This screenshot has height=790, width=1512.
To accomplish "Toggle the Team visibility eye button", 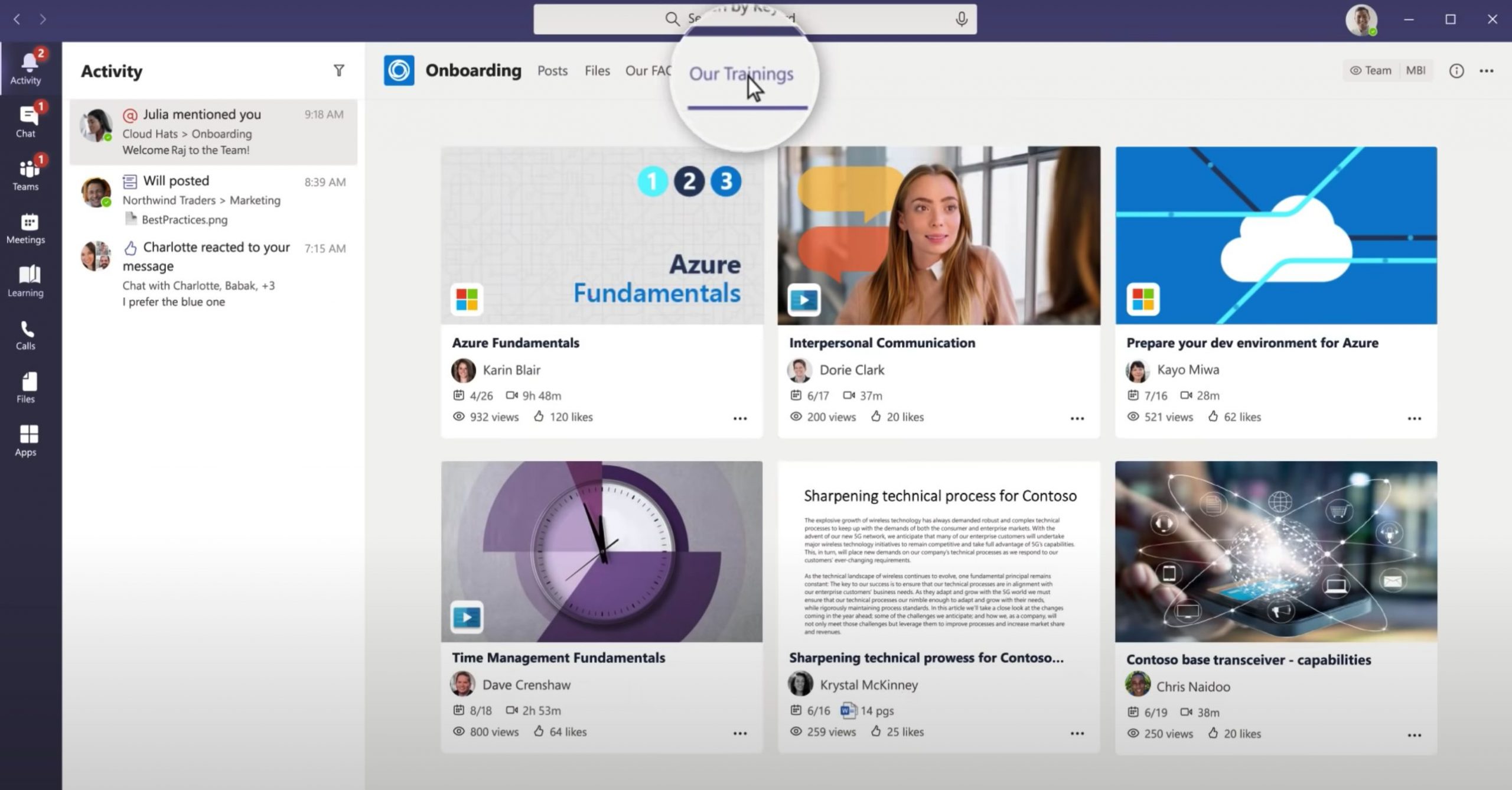I will click(1371, 71).
